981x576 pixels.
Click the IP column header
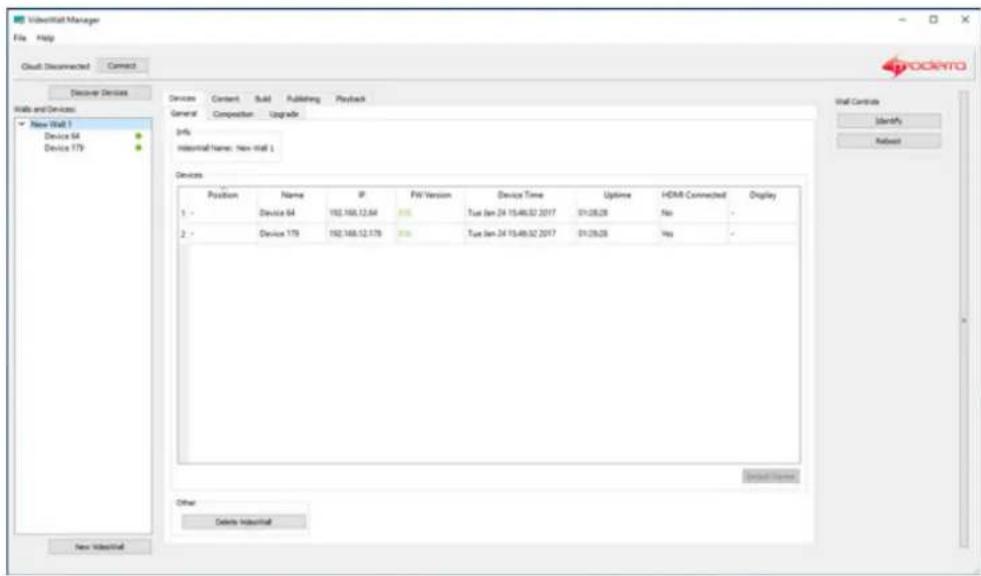[x=362, y=195]
